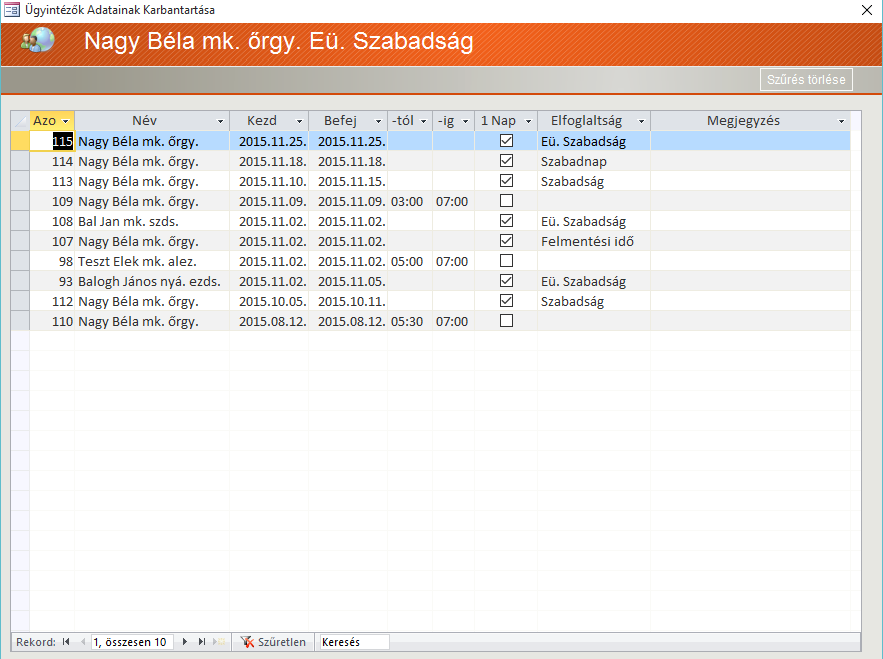Image resolution: width=883 pixels, height=659 pixels.
Task: Click Kezd date 2015.08.12. in record 110
Action: [x=269, y=321]
